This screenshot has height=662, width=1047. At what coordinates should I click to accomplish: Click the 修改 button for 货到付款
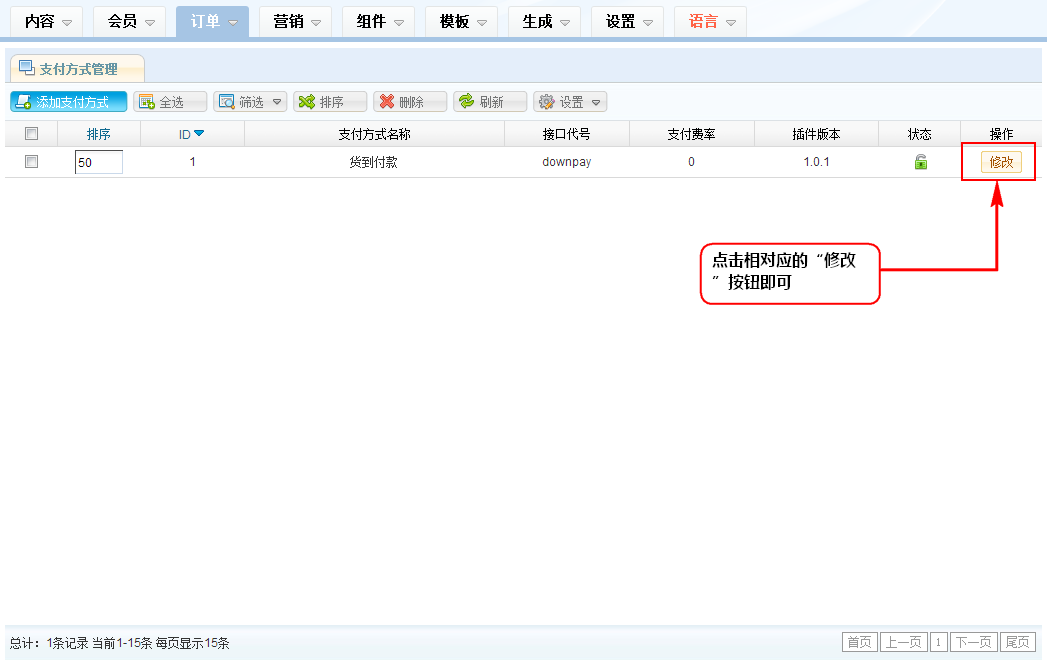1001,162
